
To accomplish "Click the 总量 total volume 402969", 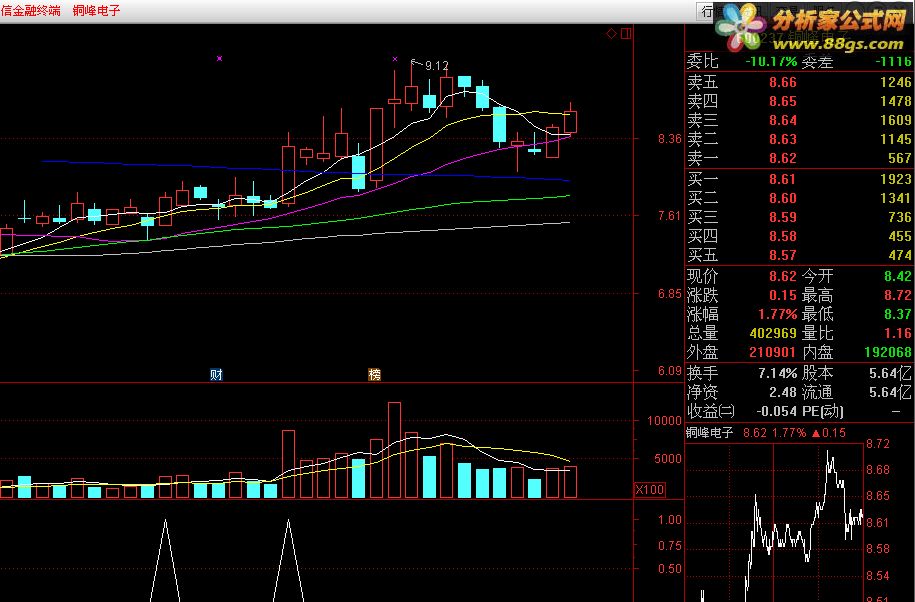I will (x=773, y=334).
